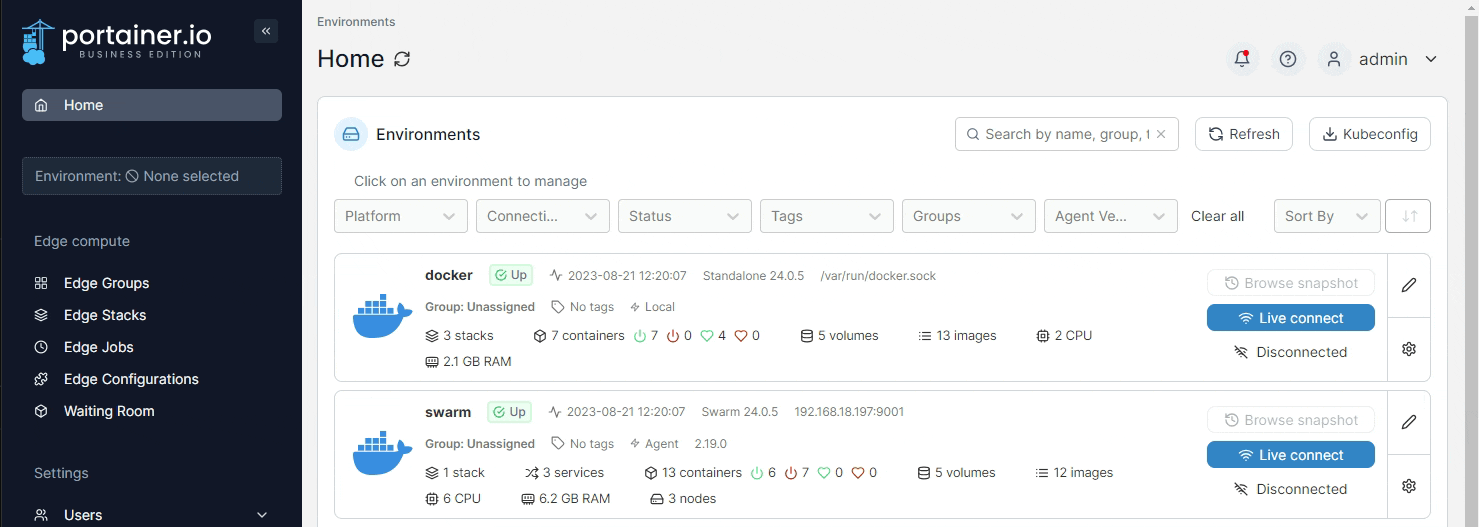Click the Edge Stacks layers icon

(x=41, y=315)
